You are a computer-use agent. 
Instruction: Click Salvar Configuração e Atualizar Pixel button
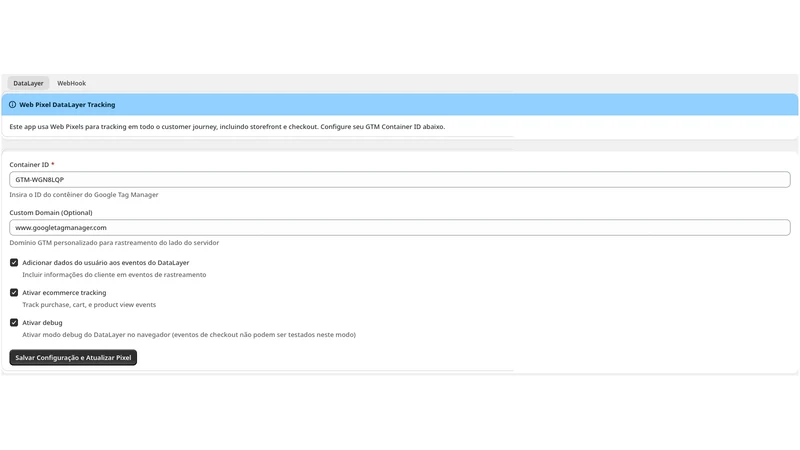[73, 358]
